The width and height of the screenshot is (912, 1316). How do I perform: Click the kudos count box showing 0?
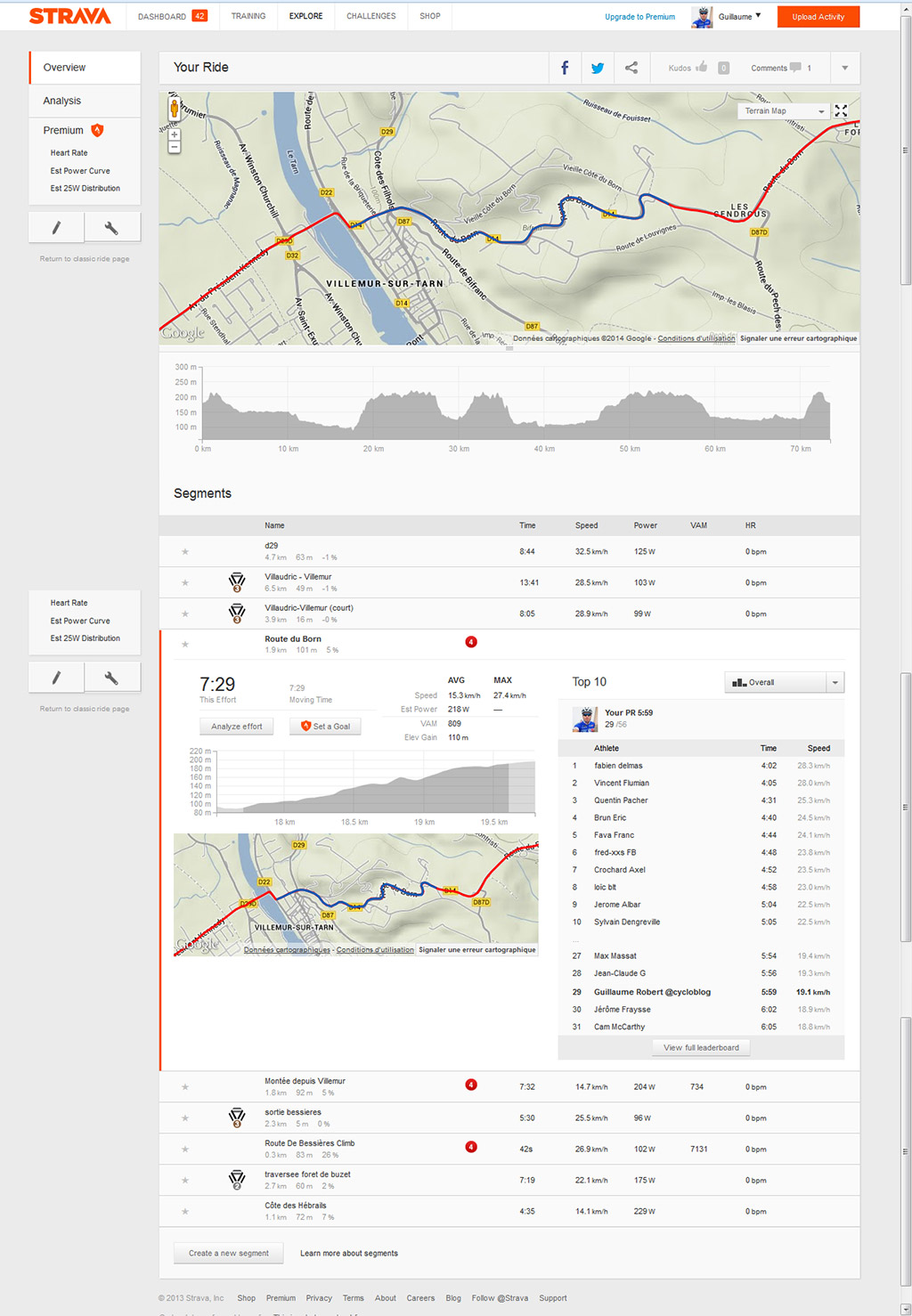(x=723, y=68)
